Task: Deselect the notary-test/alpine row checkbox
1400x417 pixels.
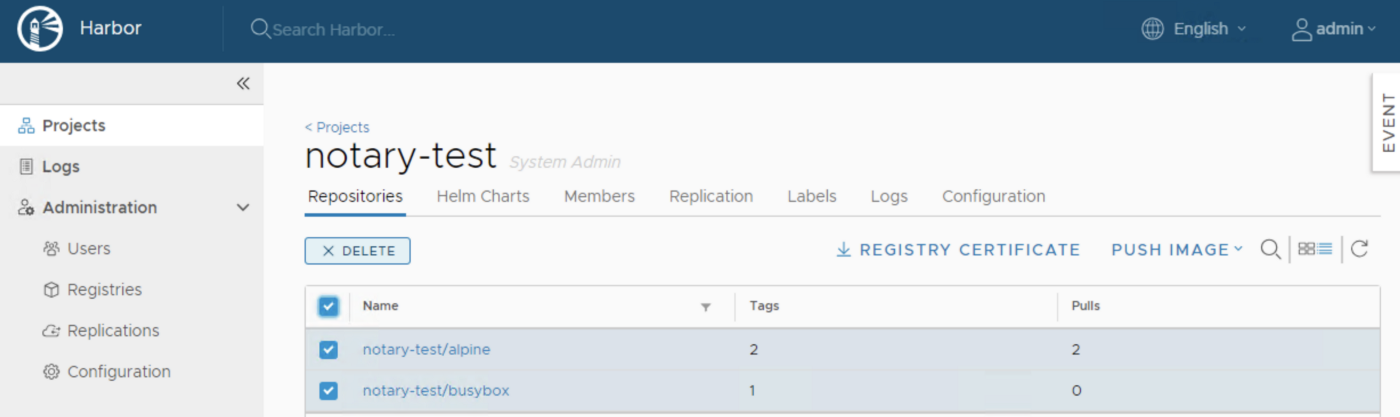Action: pyautogui.click(x=328, y=350)
